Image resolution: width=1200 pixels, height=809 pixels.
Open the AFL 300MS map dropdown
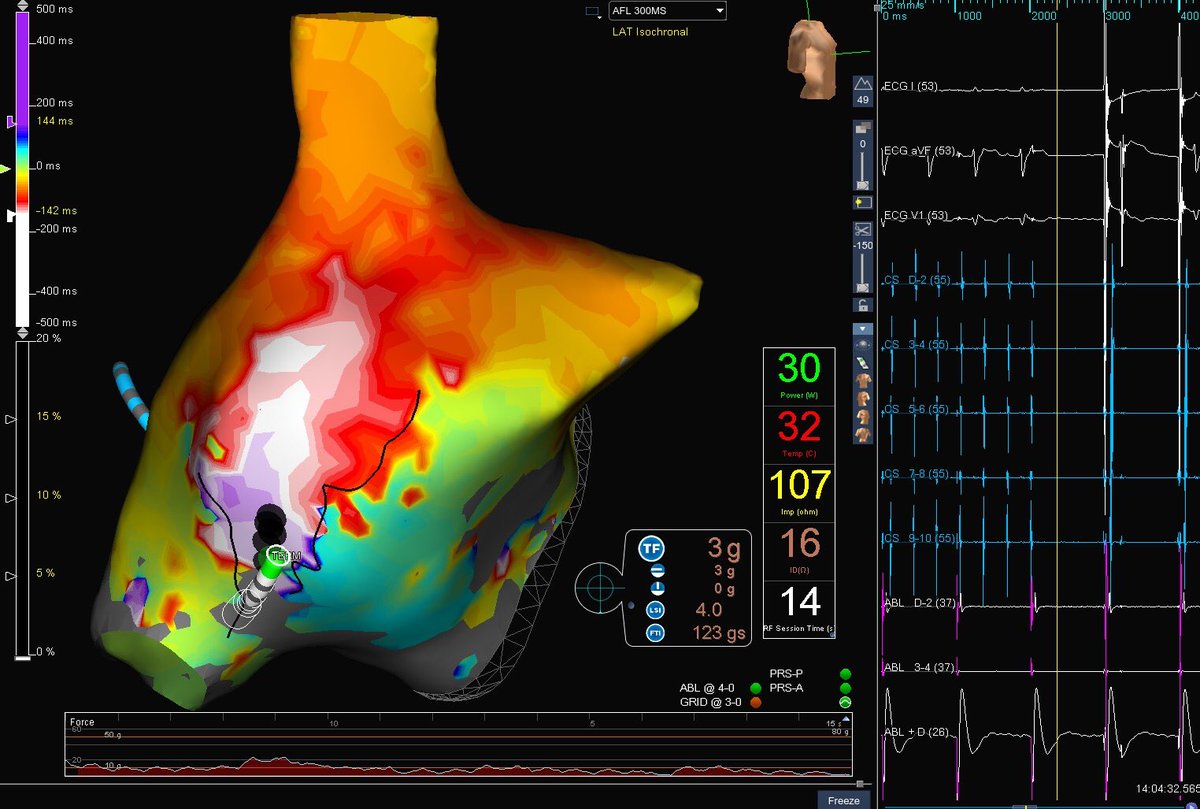(x=667, y=11)
